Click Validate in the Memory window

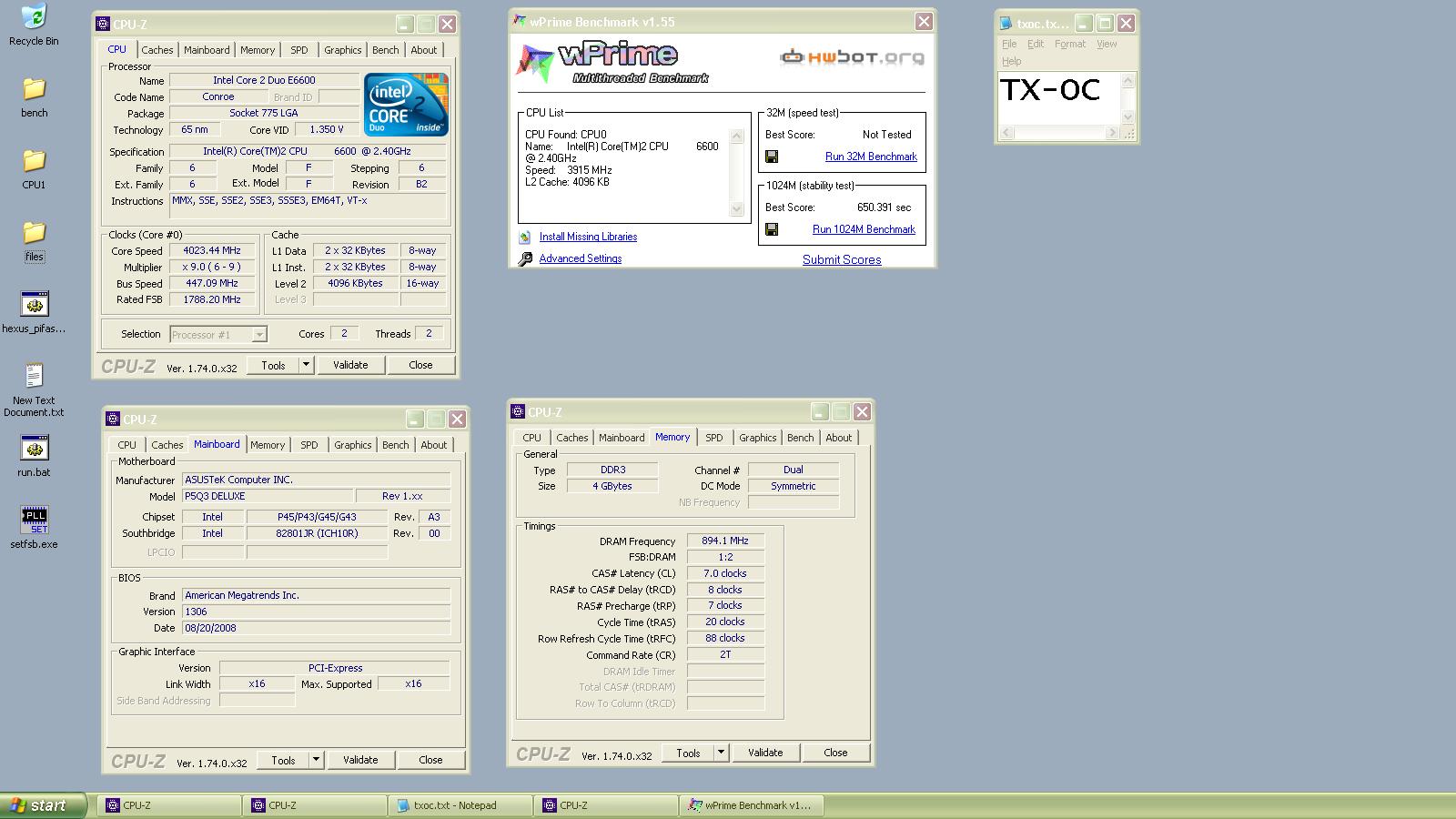(765, 753)
